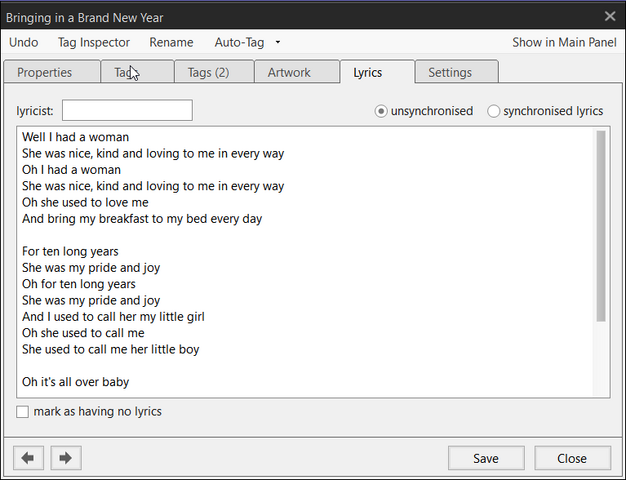
Task: Expand the Auto-Tag dropdown arrow
Action: (278, 42)
